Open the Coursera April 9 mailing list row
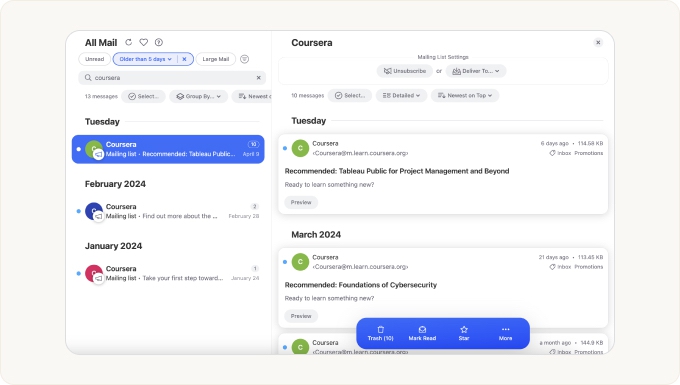Screen dimensions: 680x385 [x=168, y=149]
